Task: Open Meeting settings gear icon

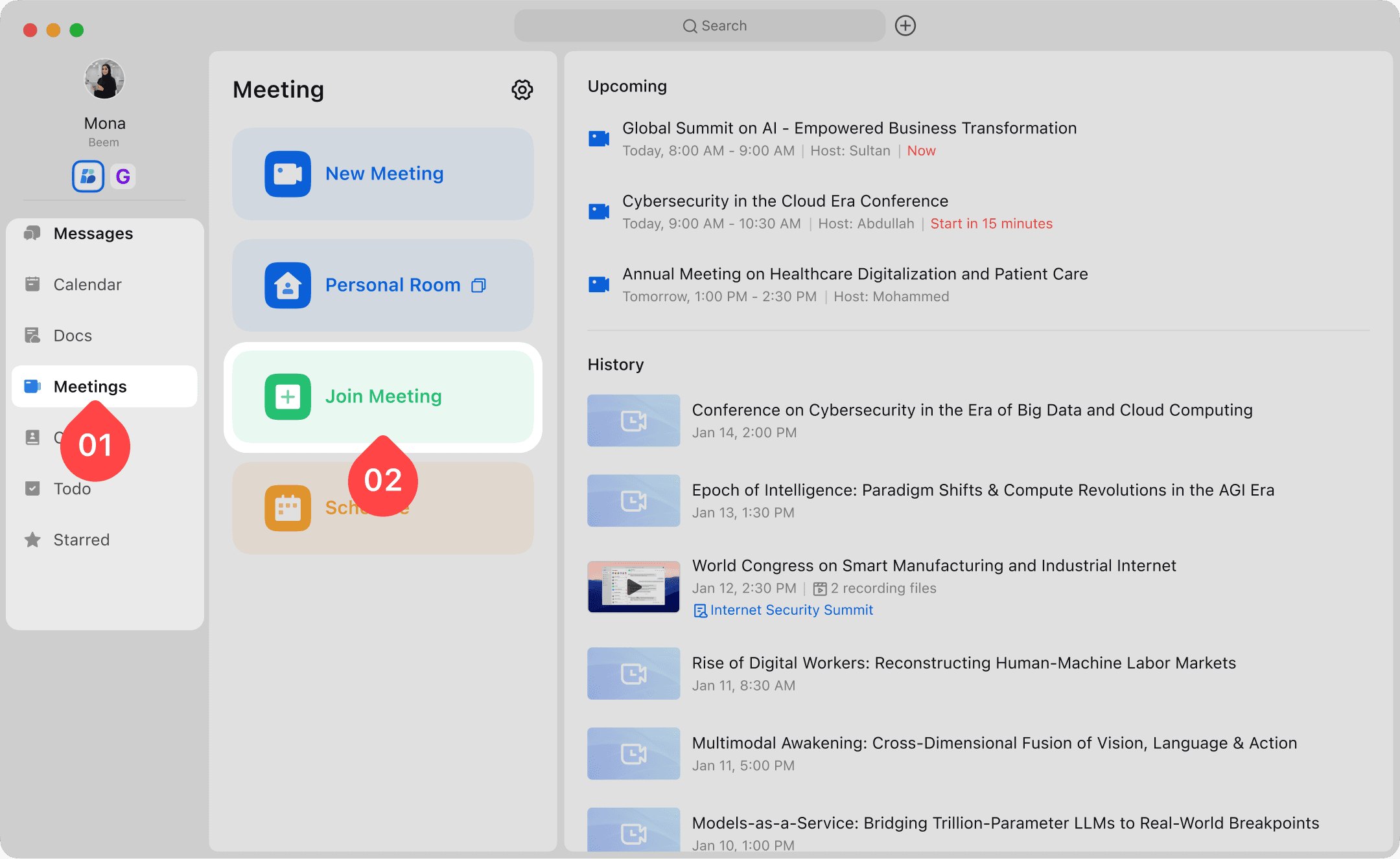Action: (x=522, y=89)
